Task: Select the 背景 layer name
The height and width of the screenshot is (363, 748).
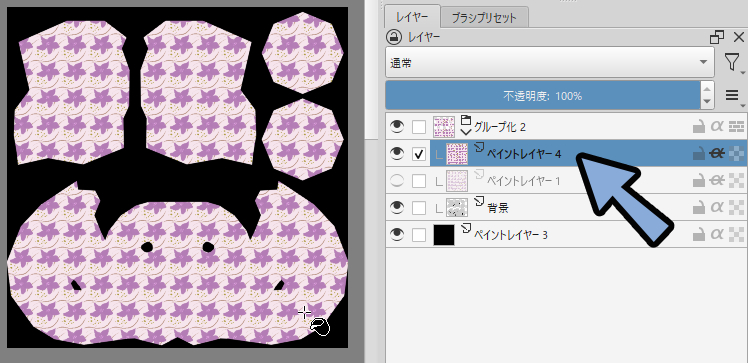Action: point(498,207)
